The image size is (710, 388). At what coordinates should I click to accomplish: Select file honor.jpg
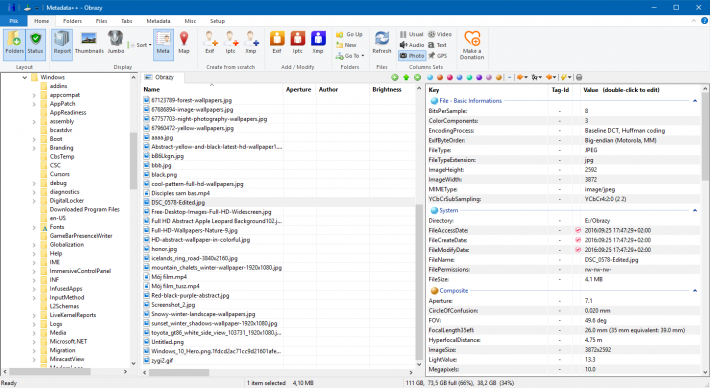point(164,249)
